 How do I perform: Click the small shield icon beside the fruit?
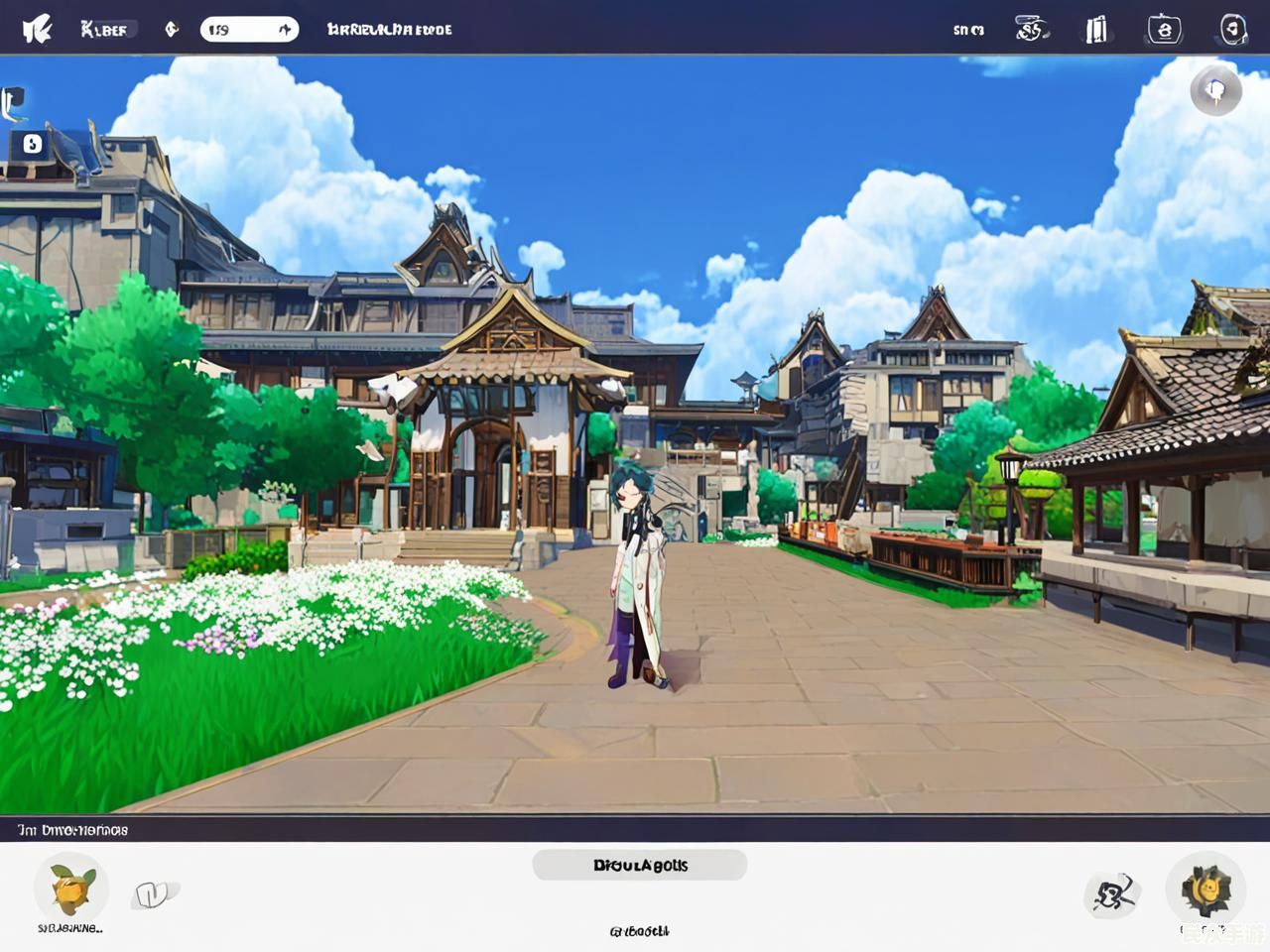click(x=152, y=894)
